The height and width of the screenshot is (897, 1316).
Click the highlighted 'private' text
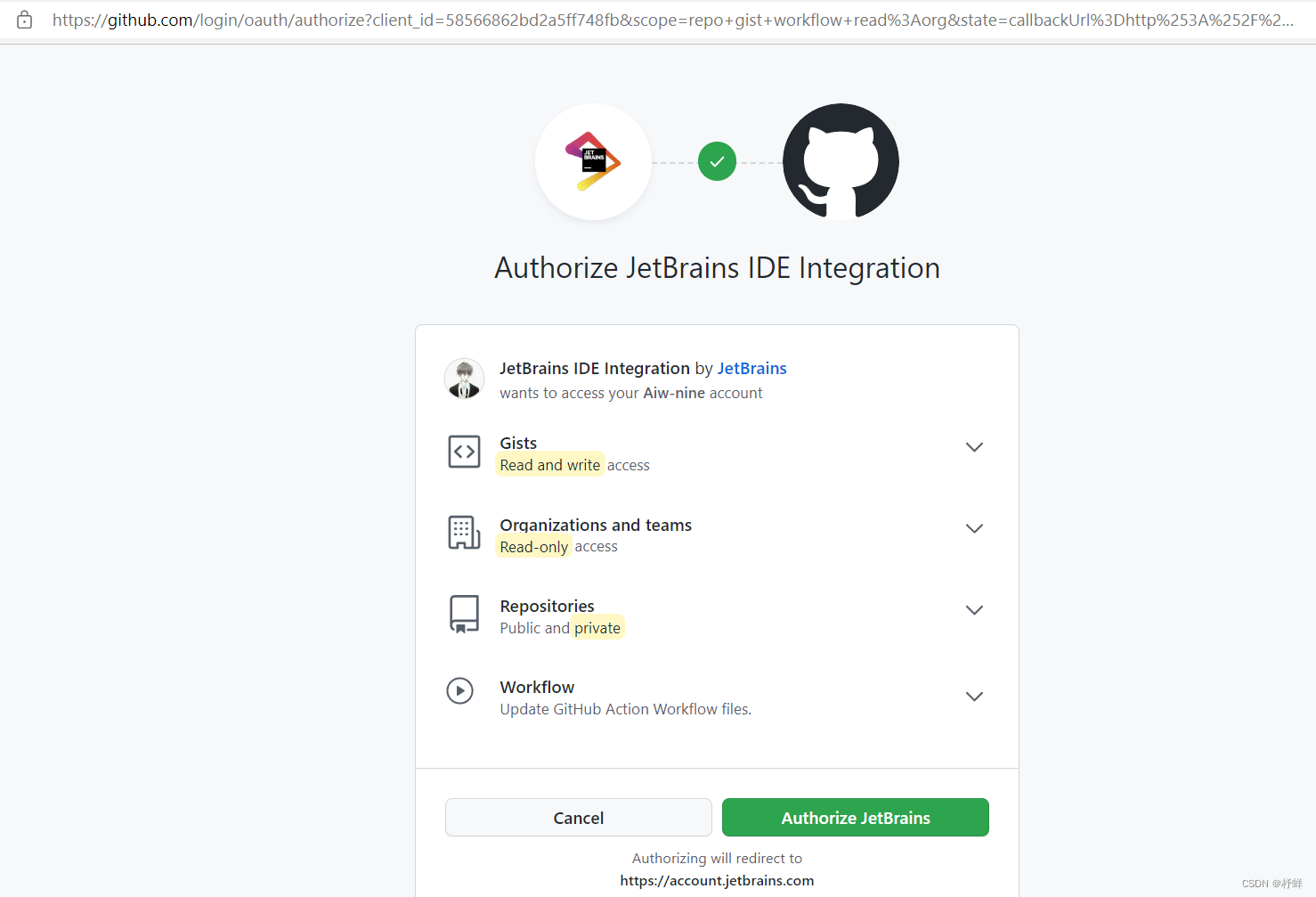597,628
